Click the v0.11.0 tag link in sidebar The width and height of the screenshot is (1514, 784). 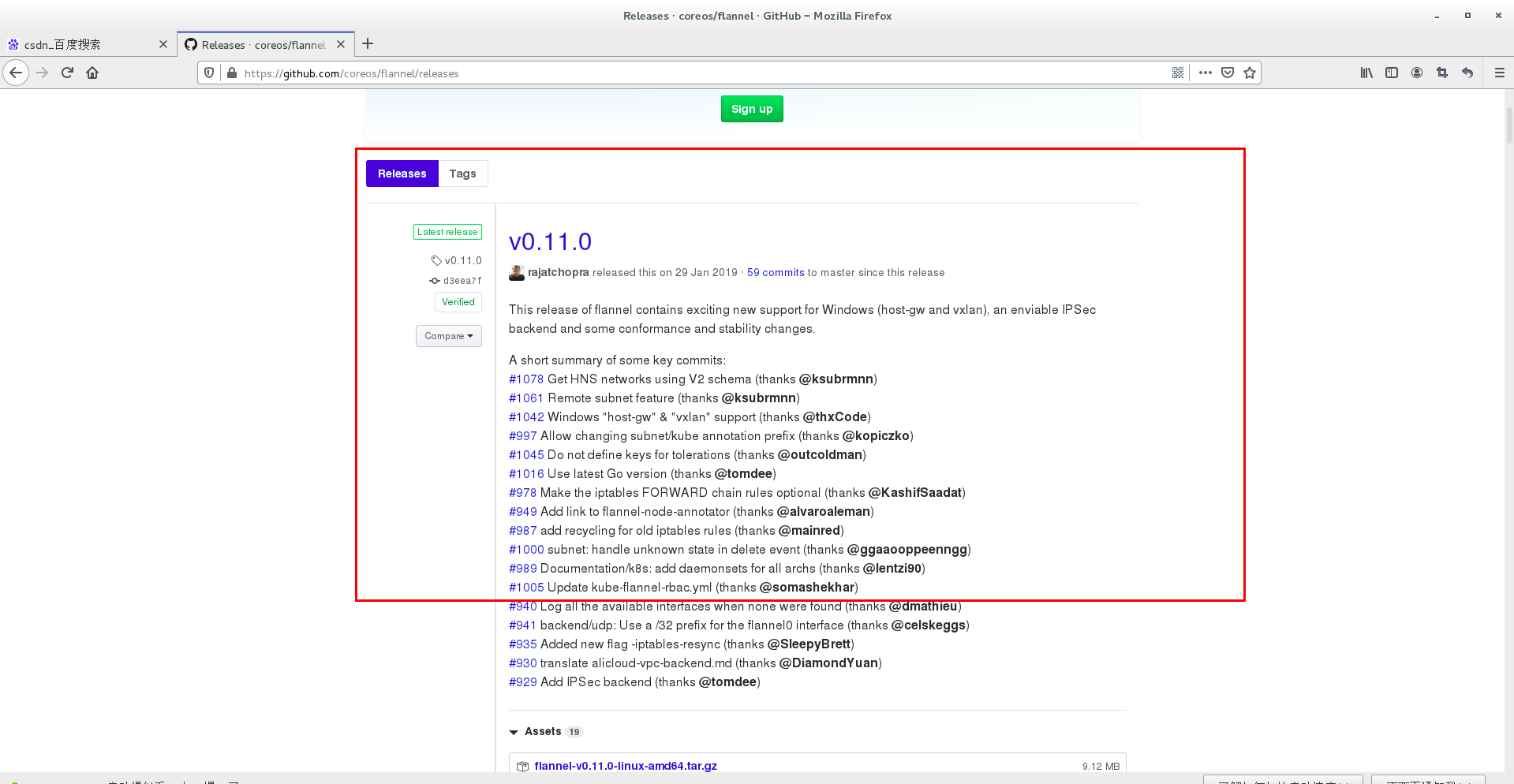point(457,260)
